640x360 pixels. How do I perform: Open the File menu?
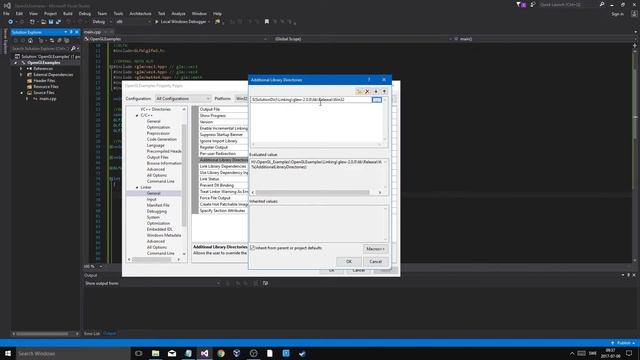pyautogui.click(x=6, y=13)
